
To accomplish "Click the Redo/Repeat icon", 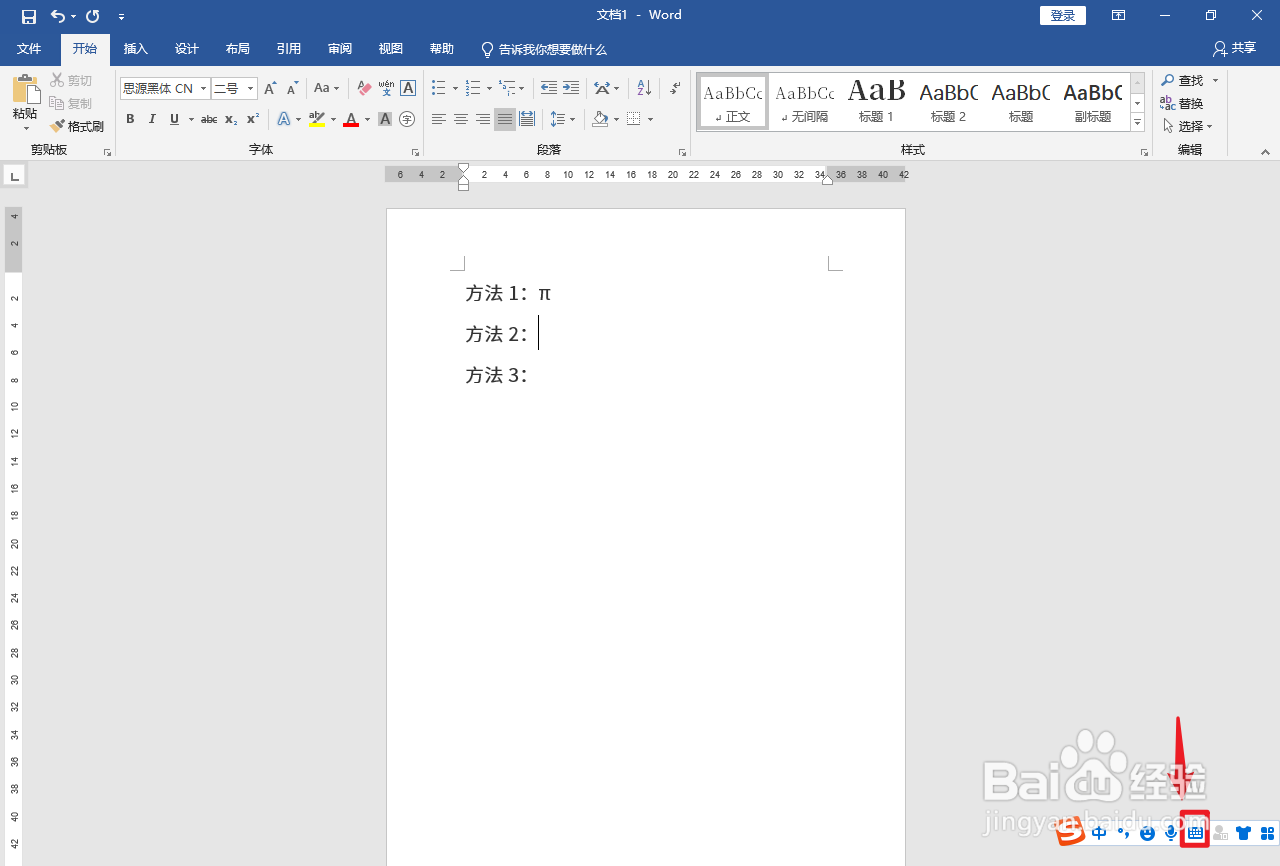I will point(93,16).
